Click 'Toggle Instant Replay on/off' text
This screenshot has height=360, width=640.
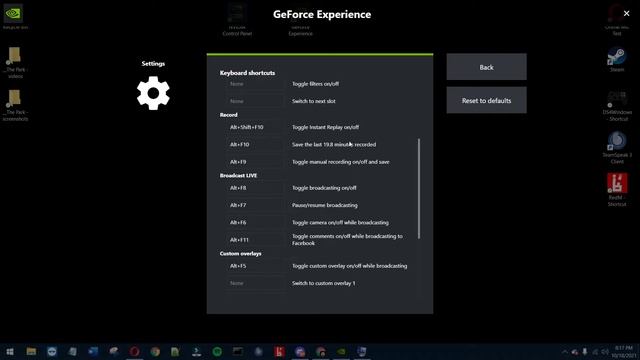pyautogui.click(x=325, y=127)
